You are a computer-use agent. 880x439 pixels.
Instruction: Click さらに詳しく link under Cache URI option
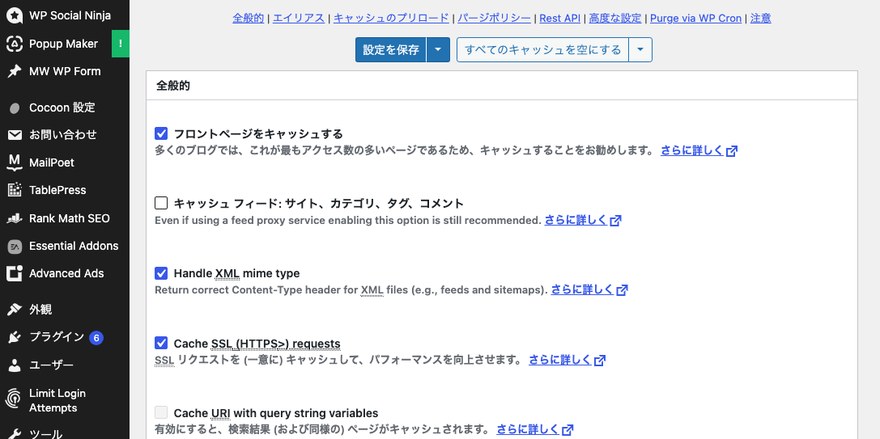pos(529,430)
